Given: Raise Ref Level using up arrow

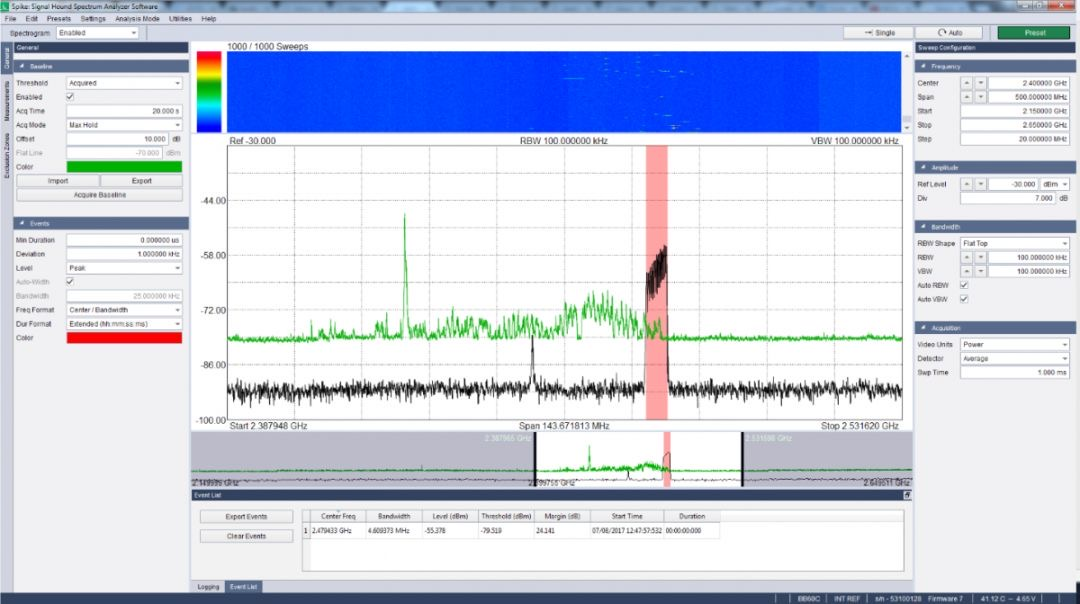Looking at the screenshot, I should tap(967, 184).
